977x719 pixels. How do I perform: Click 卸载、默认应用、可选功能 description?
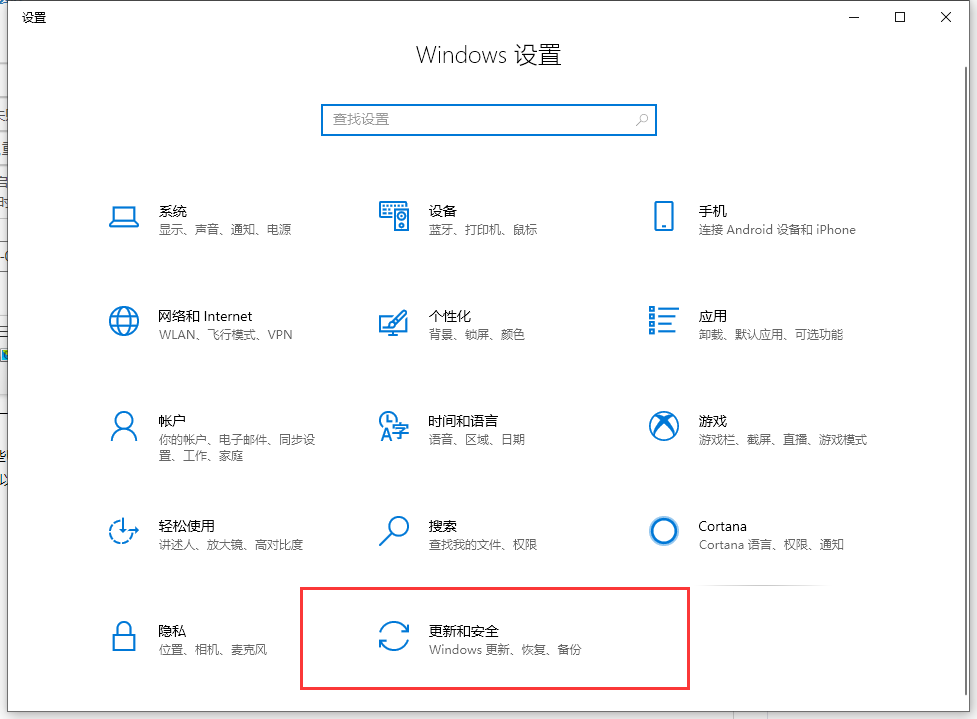(x=771, y=335)
